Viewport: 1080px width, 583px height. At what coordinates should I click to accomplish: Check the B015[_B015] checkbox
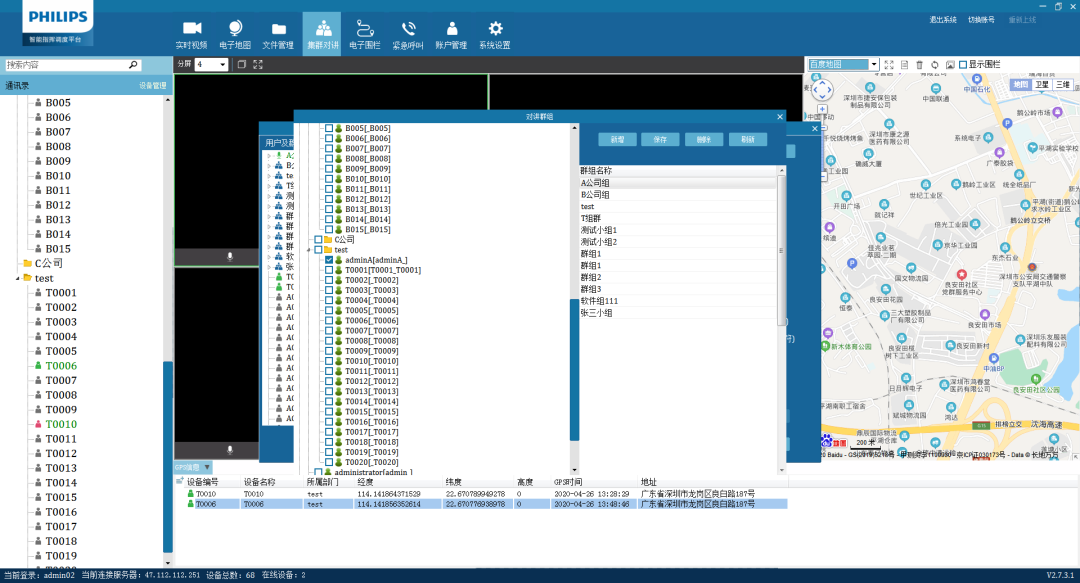[x=329, y=229]
